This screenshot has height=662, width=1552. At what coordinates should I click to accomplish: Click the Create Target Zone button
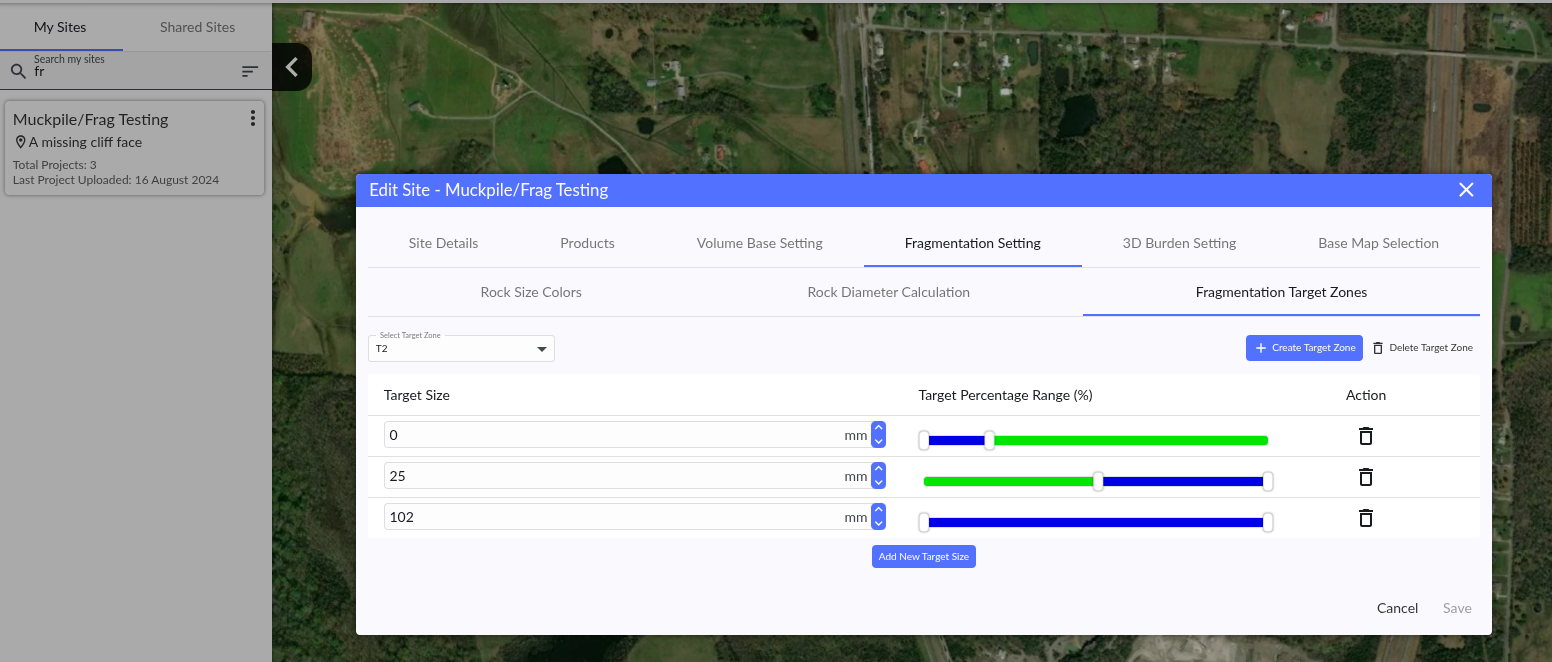click(1304, 348)
